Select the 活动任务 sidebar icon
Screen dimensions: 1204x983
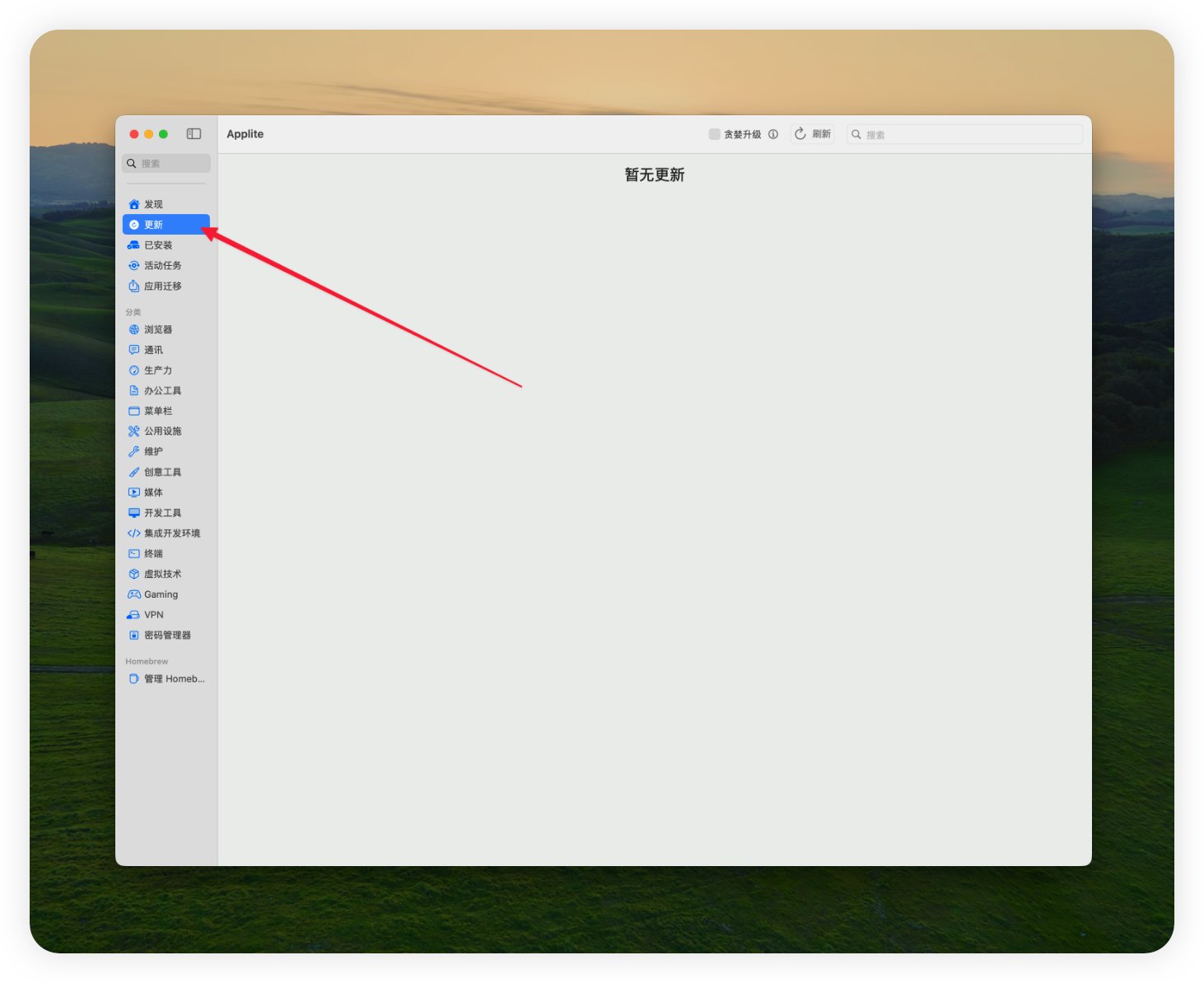coord(134,266)
